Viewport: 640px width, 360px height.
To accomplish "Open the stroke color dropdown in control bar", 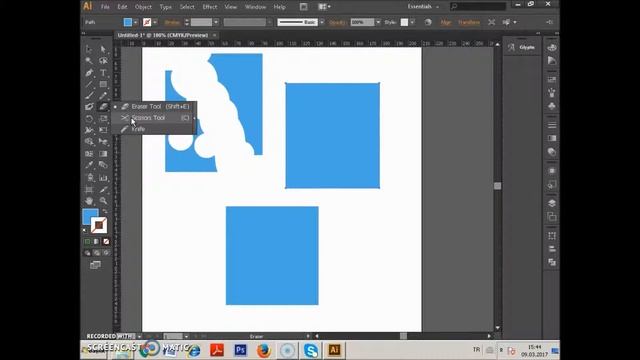I will [x=155, y=22].
